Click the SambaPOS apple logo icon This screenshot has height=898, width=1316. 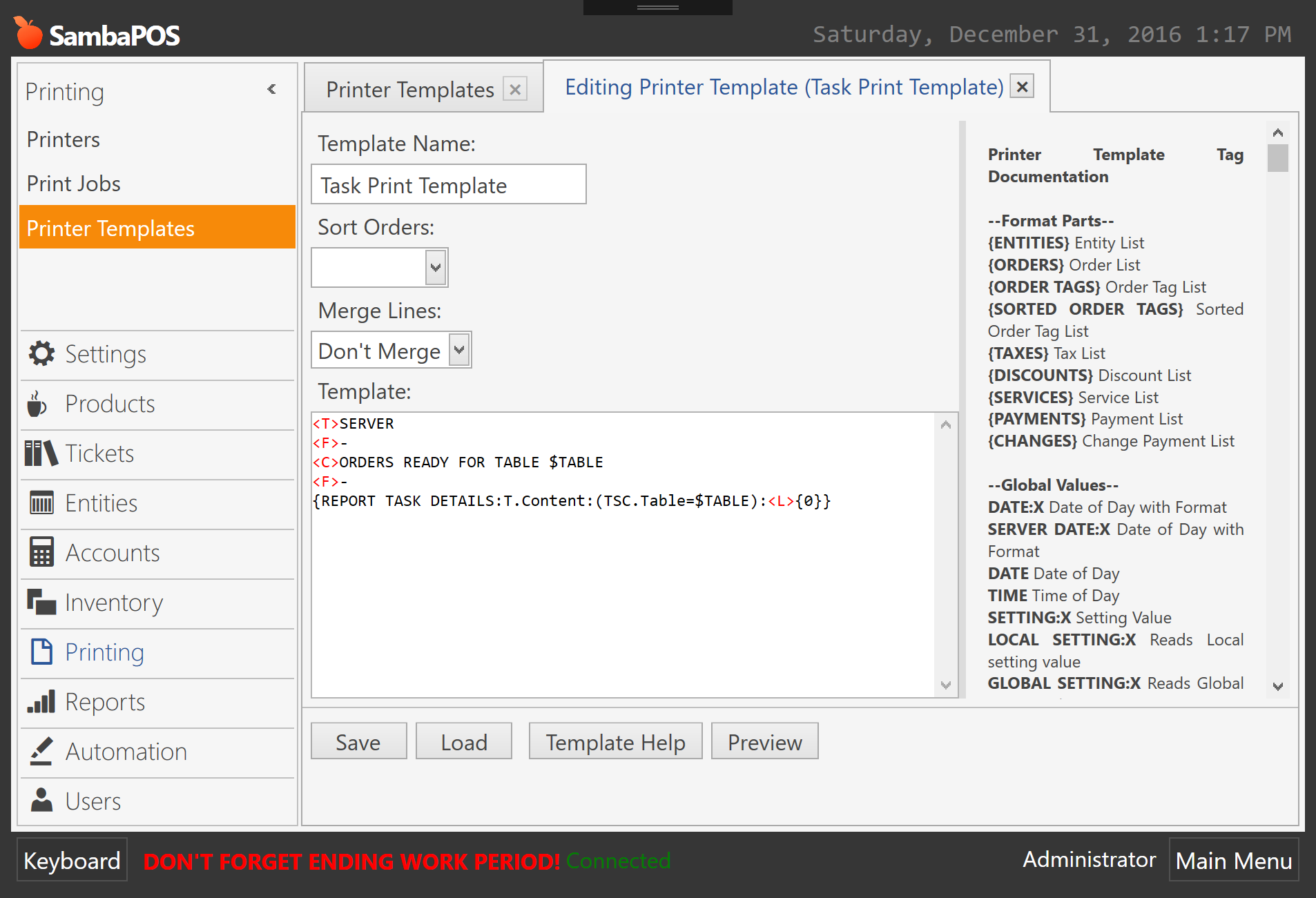pos(28,32)
